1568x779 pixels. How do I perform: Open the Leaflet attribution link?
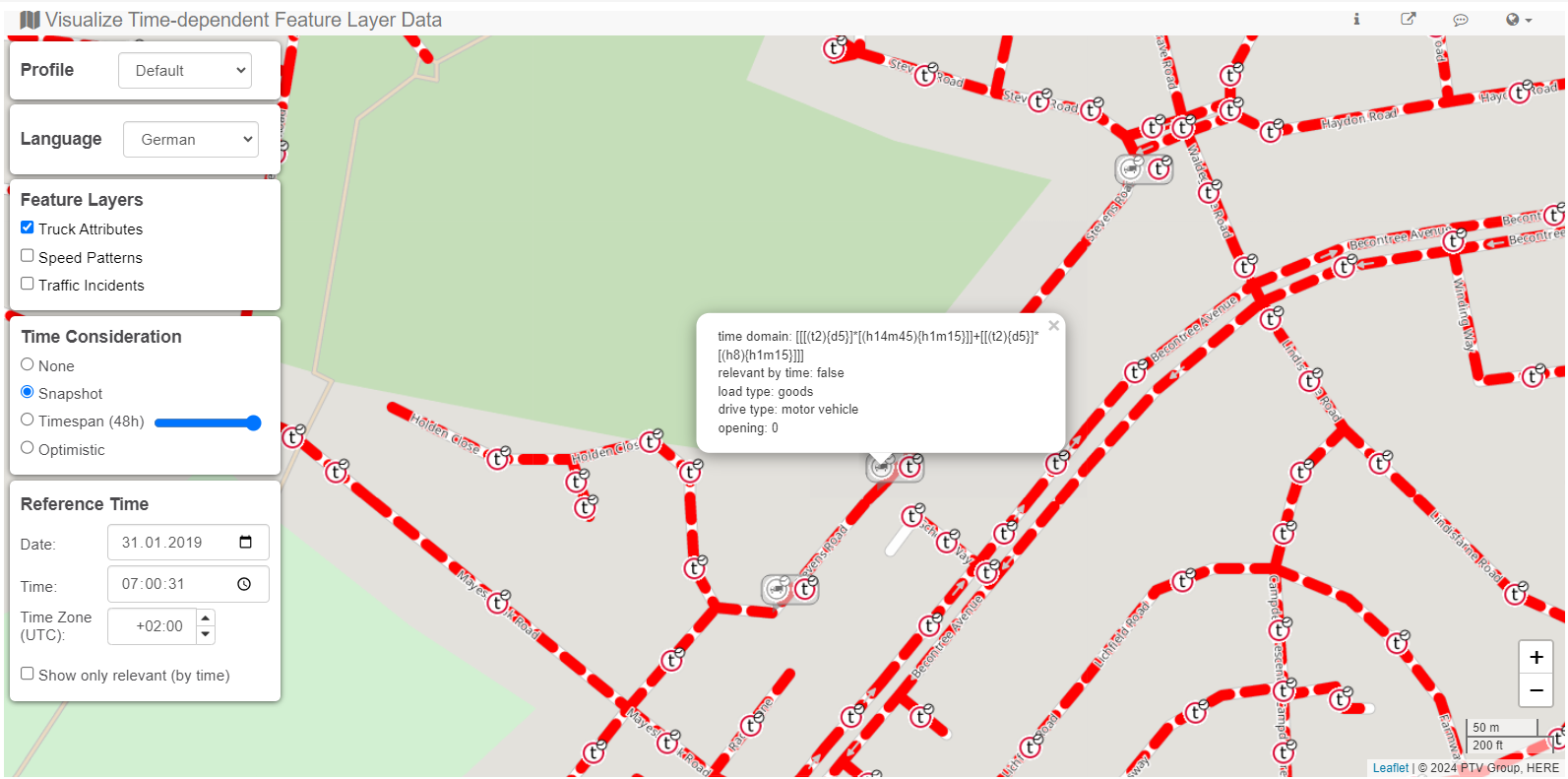(x=1390, y=768)
